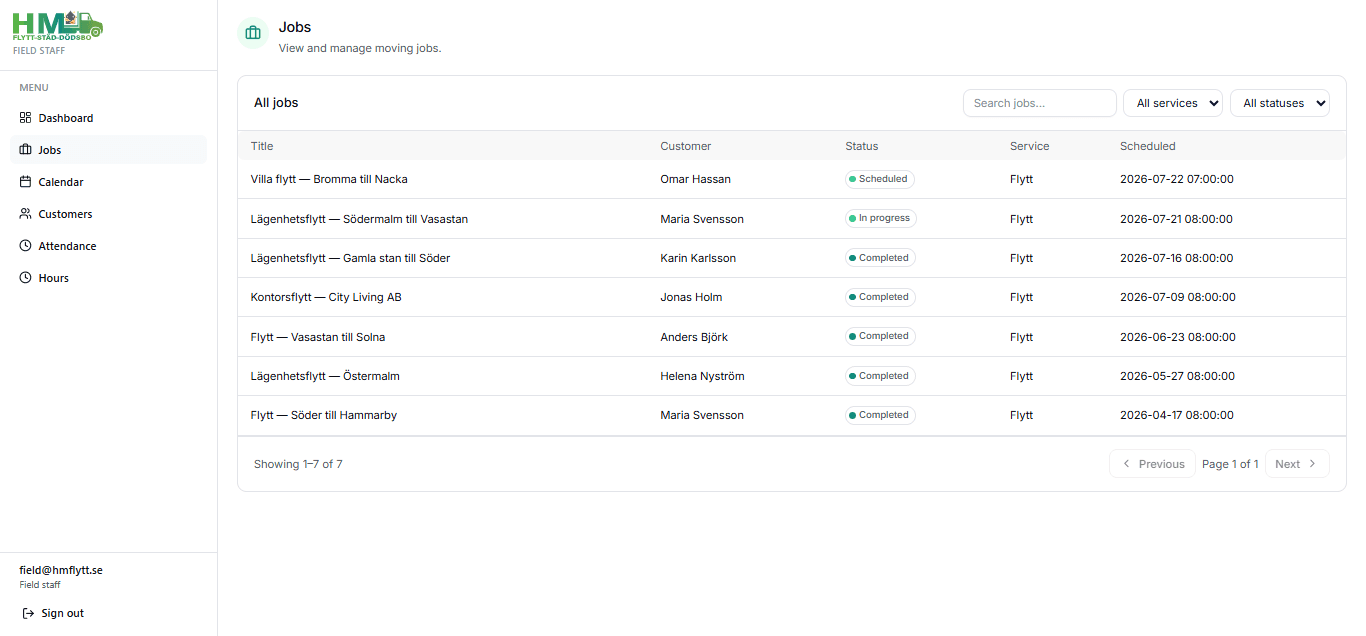Click the Page 1 of 1 indicator
The width and height of the screenshot is (1366, 636).
pos(1230,464)
